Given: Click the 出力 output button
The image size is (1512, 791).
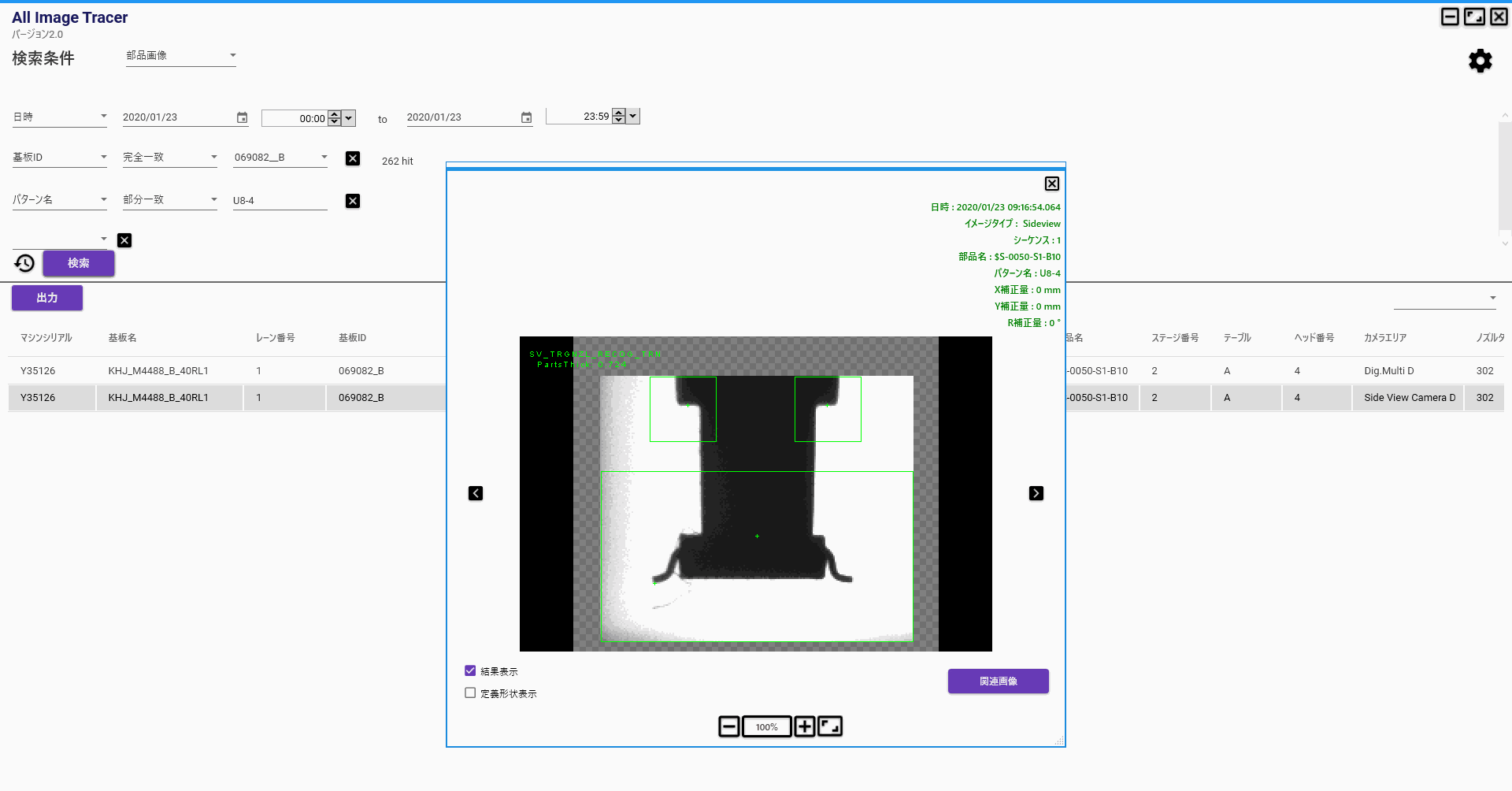Looking at the screenshot, I should tap(46, 298).
